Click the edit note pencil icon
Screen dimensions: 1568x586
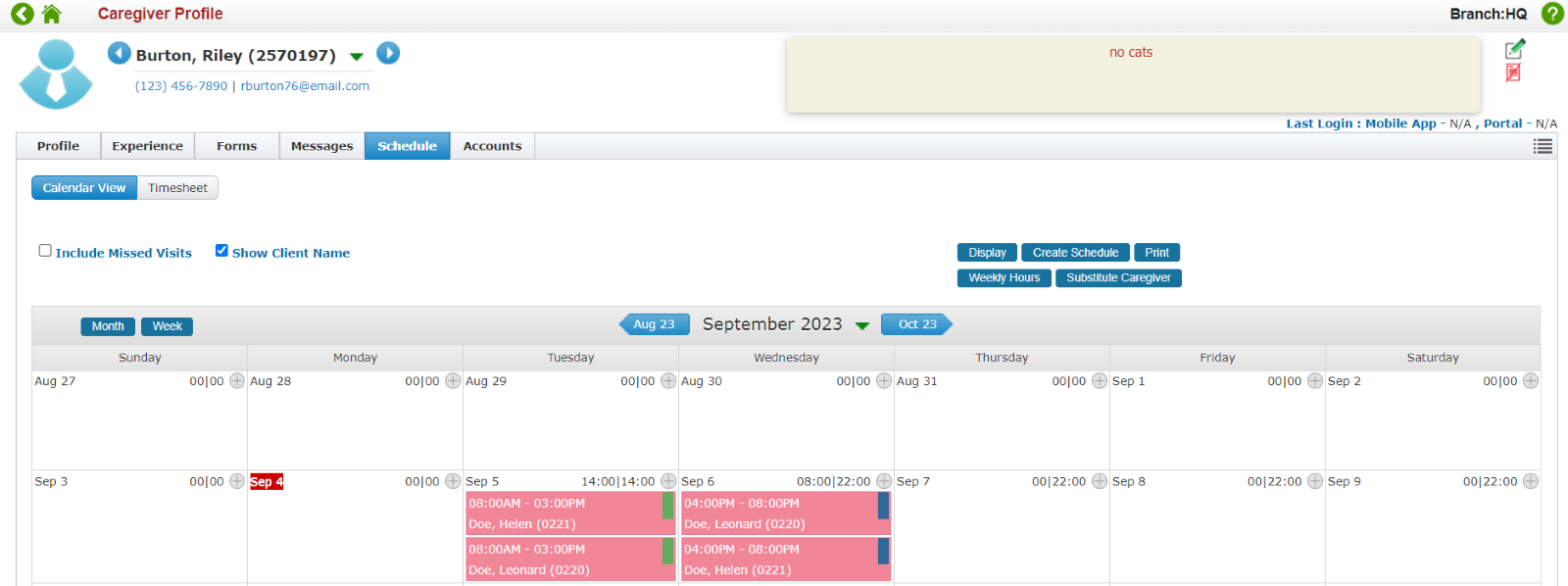tap(1515, 49)
